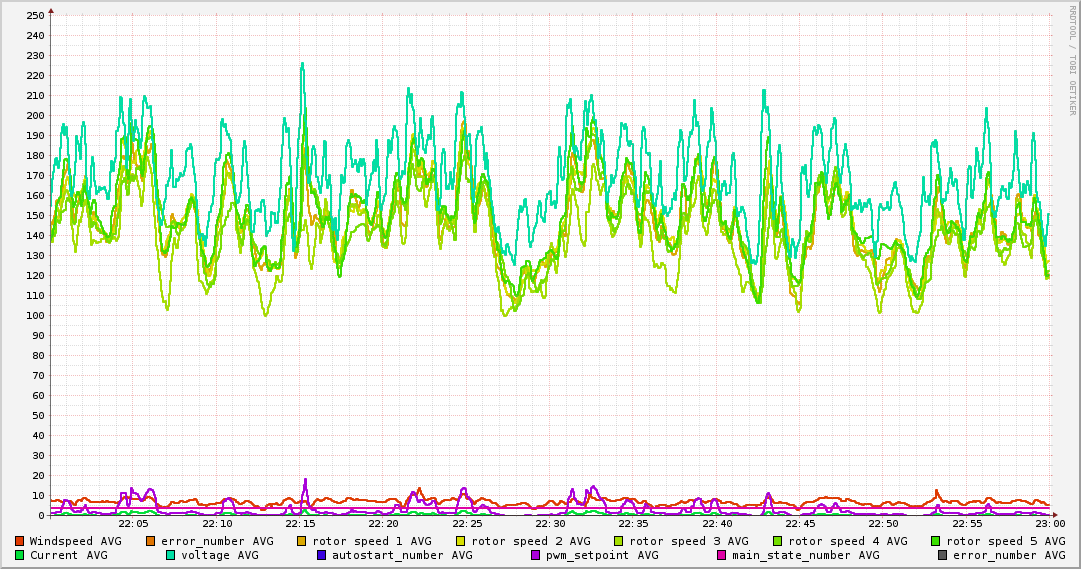Click the 'rotor speed 4 AVG' legend text

pyautogui.click(x=848, y=541)
